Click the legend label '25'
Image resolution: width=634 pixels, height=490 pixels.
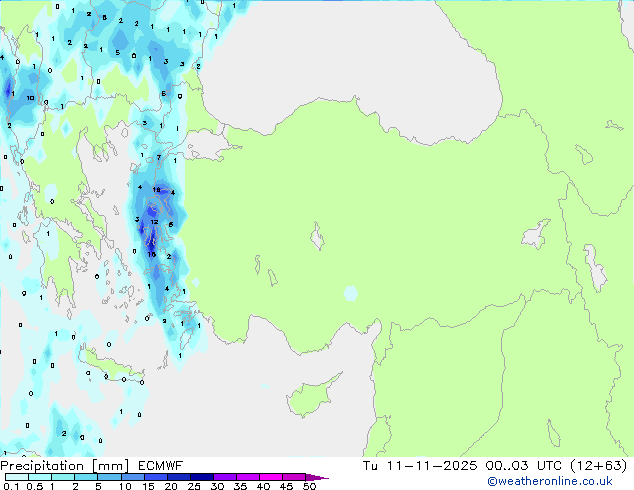click(194, 486)
